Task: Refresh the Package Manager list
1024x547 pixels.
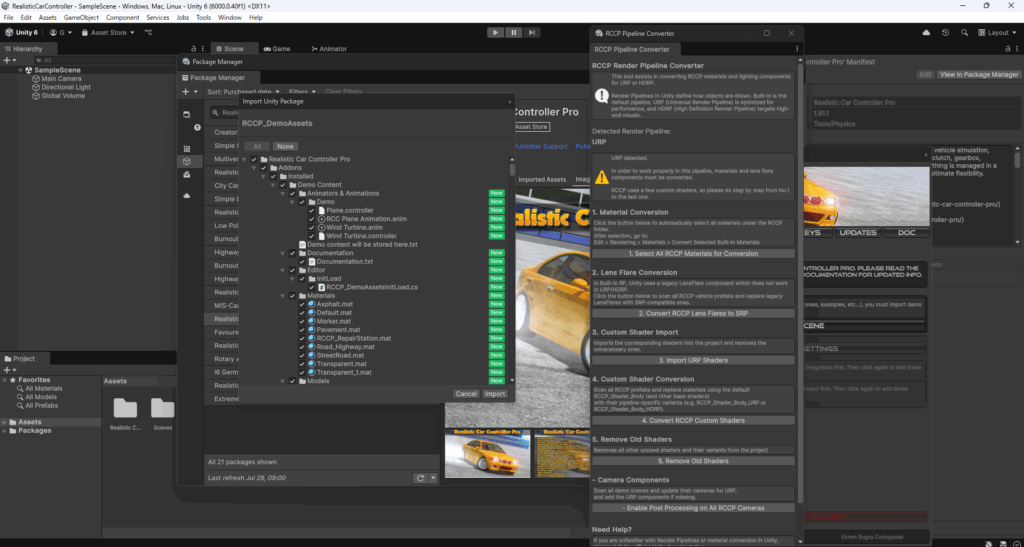Action: [x=421, y=478]
